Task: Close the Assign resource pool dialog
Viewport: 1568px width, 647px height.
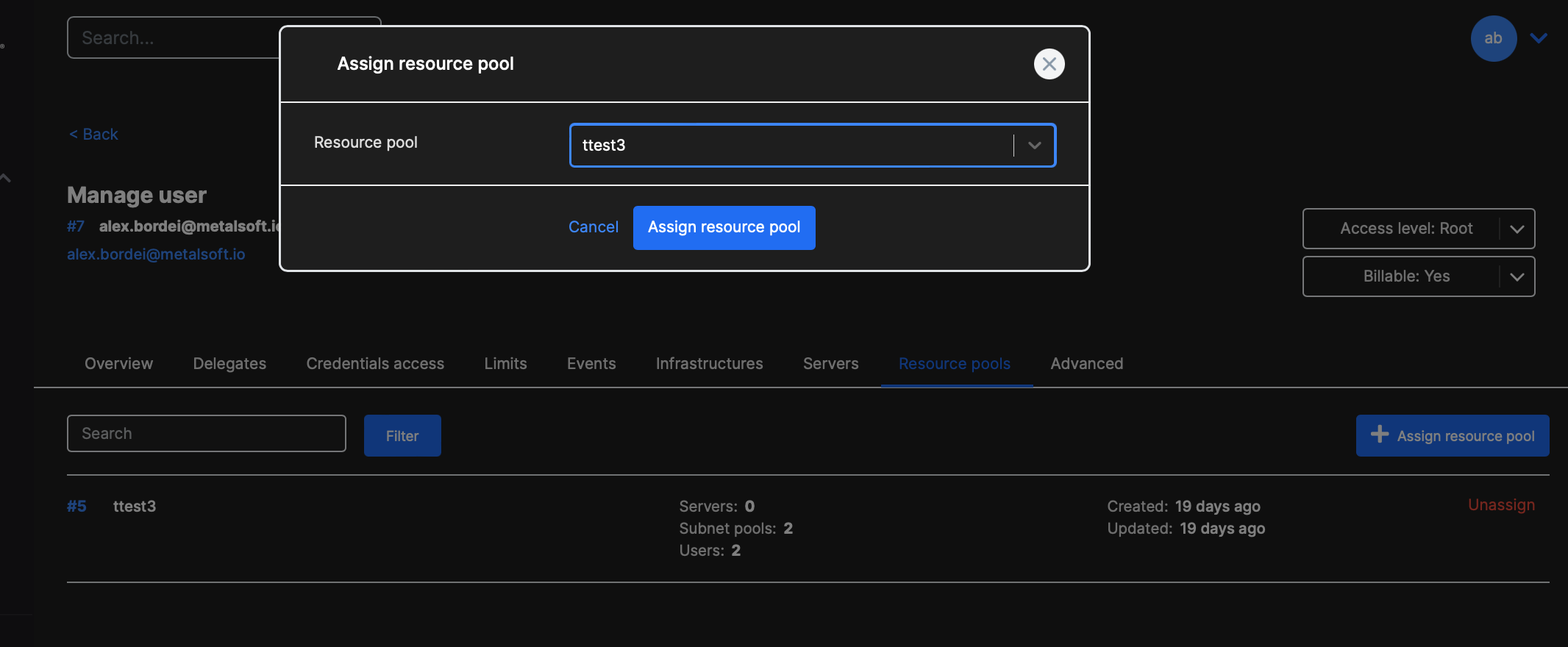Action: [1049, 64]
